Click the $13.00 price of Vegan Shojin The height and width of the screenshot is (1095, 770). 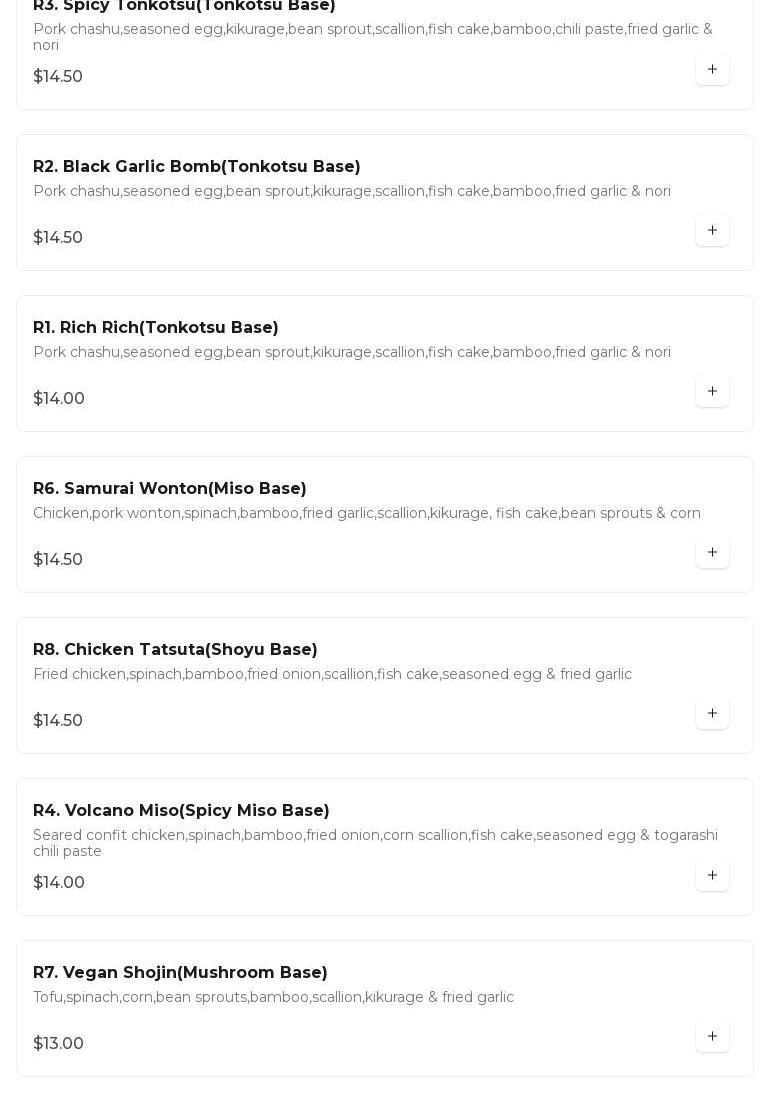(58, 1044)
